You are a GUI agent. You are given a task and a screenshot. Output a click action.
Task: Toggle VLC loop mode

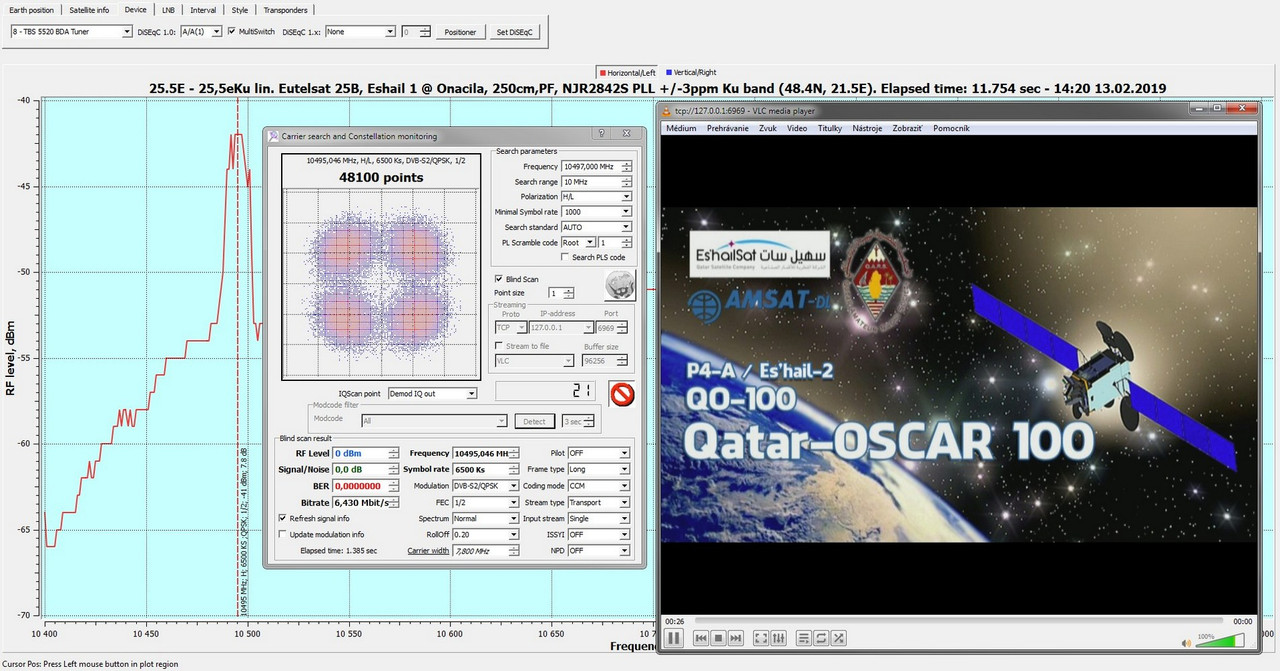[821, 638]
